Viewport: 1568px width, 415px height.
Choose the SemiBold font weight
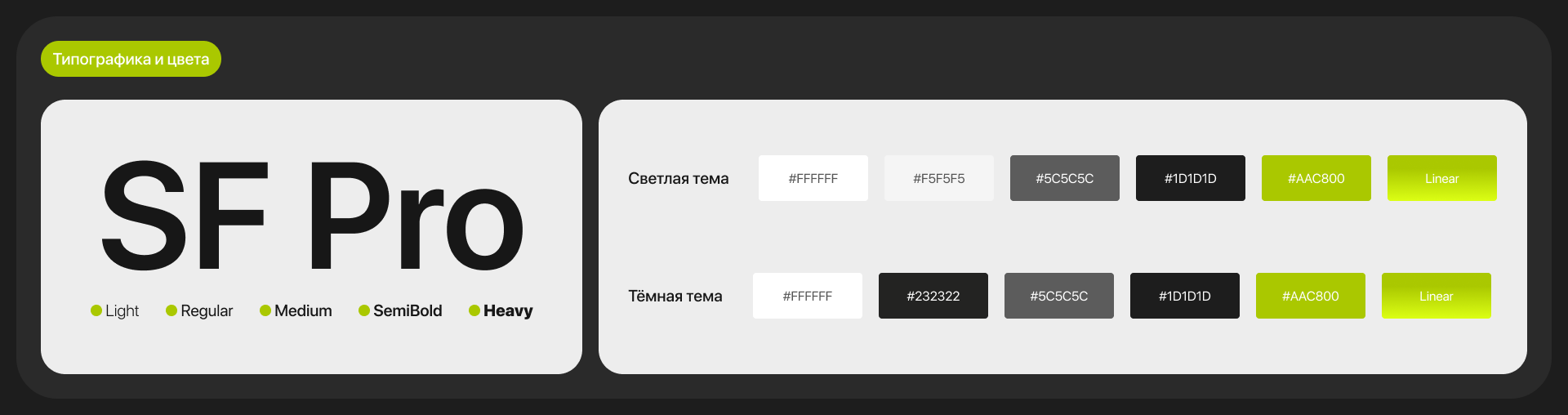pyautogui.click(x=408, y=310)
